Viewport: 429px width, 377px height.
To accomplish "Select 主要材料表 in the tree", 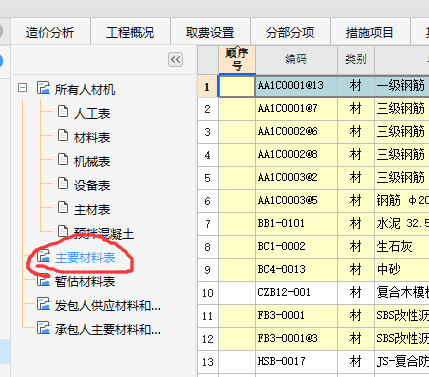I will 85,258.
